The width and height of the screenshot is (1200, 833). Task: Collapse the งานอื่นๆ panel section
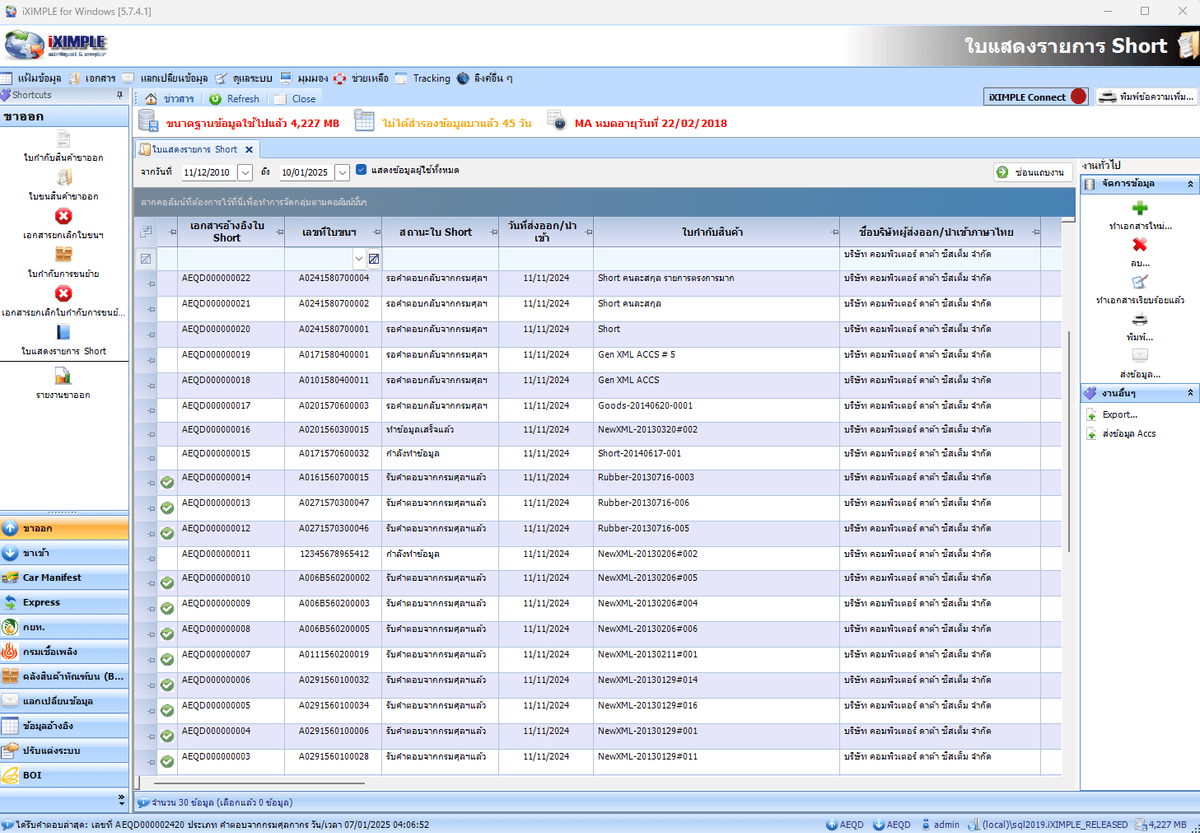[x=1190, y=394]
